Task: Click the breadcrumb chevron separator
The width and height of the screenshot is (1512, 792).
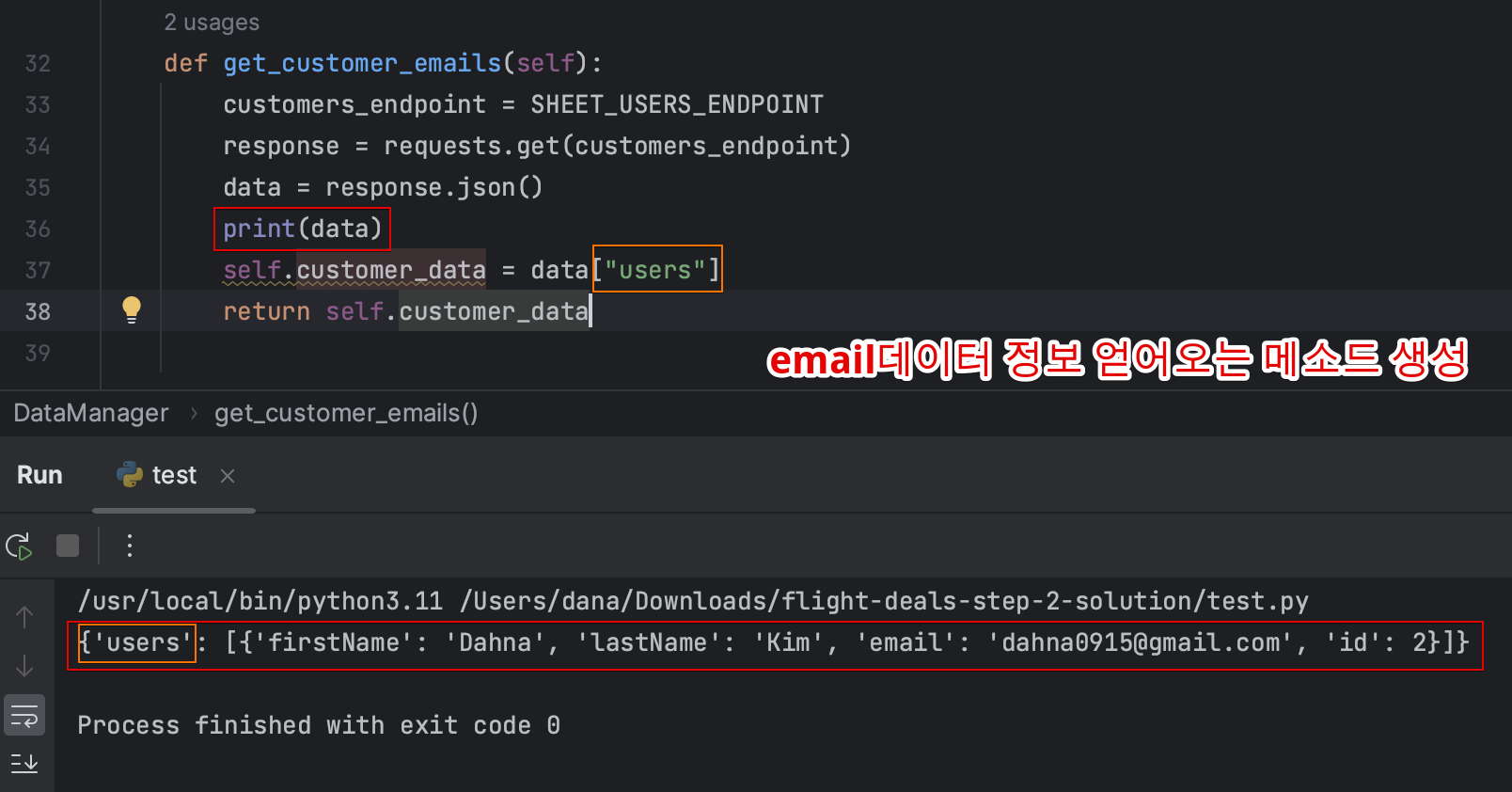Action: (193, 413)
